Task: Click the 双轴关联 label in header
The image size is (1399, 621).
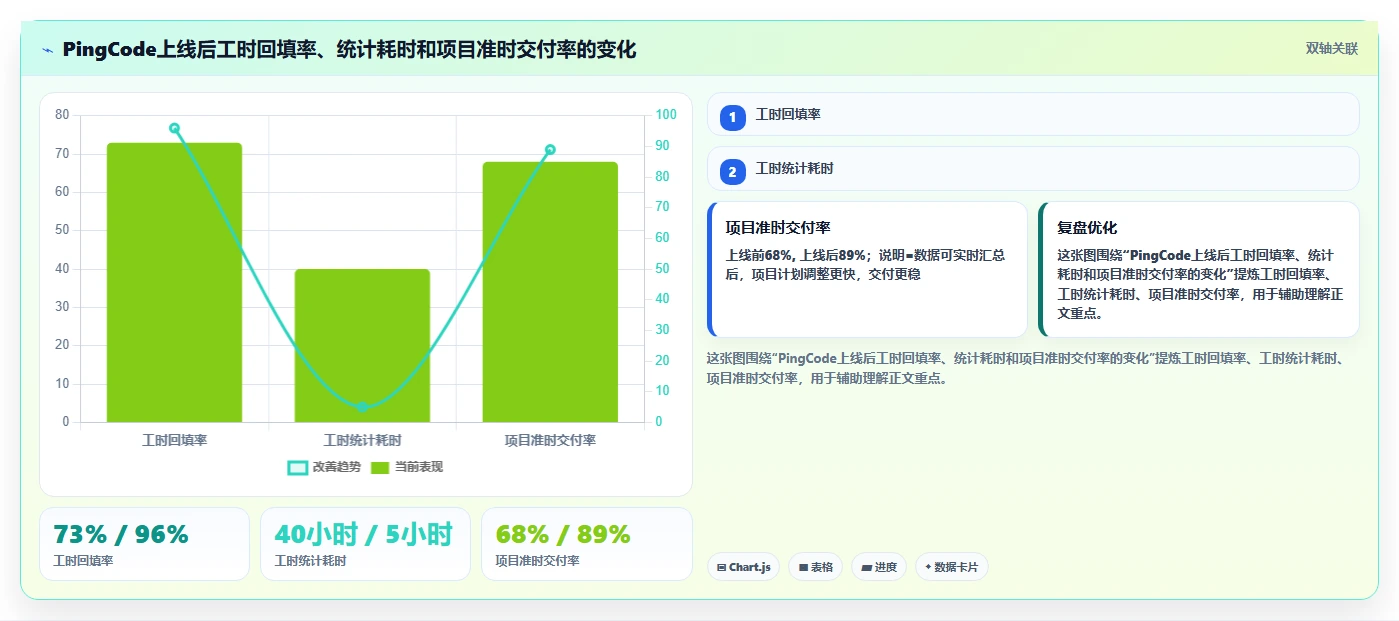Action: [1331, 49]
